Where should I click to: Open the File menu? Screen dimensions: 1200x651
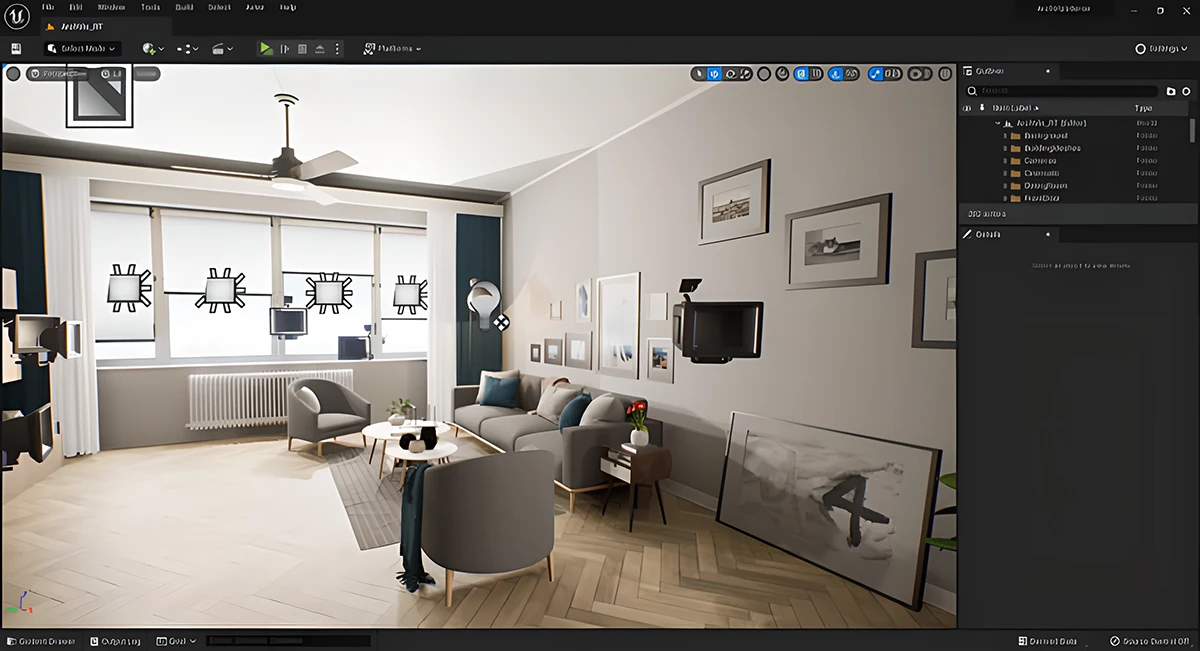(48, 7)
